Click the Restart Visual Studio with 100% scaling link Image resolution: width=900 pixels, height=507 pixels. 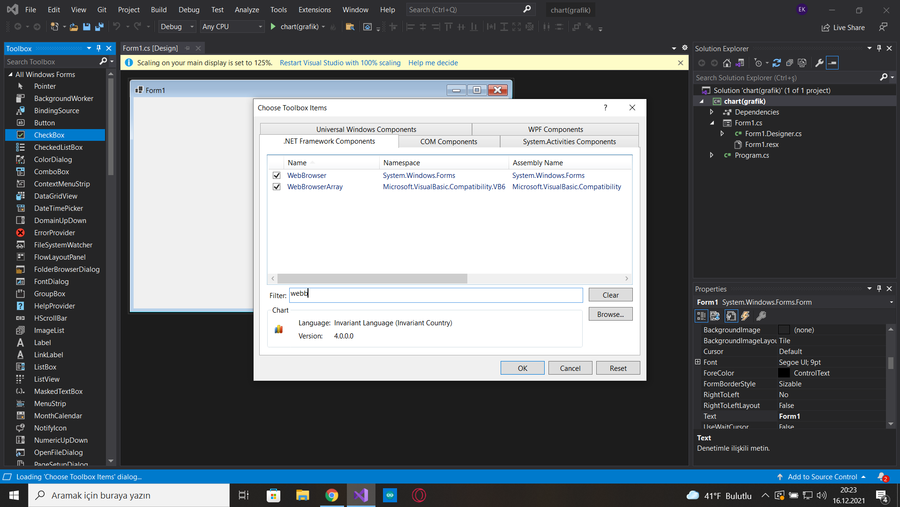[x=340, y=63]
